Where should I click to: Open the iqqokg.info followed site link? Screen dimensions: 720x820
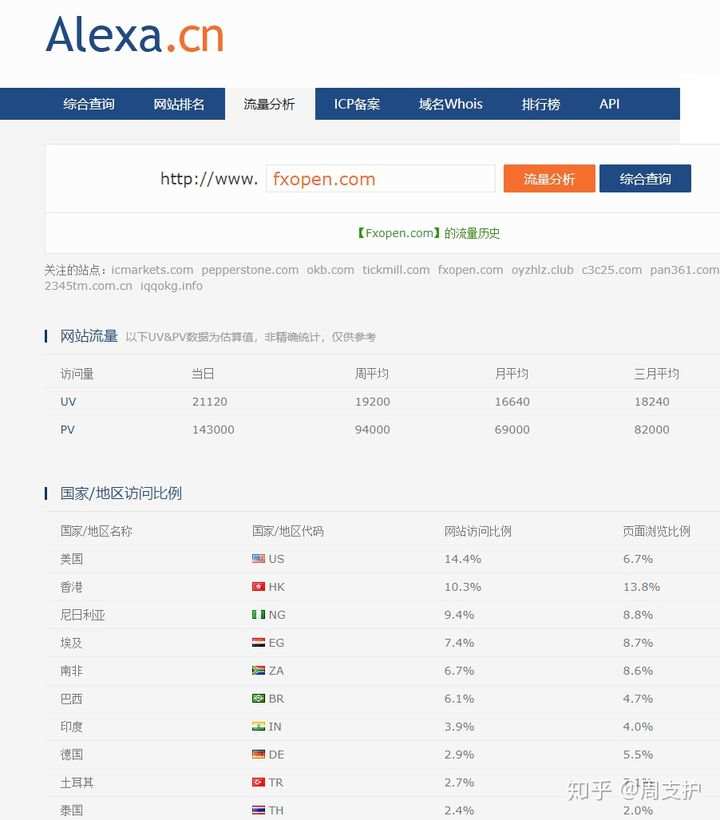(172, 286)
